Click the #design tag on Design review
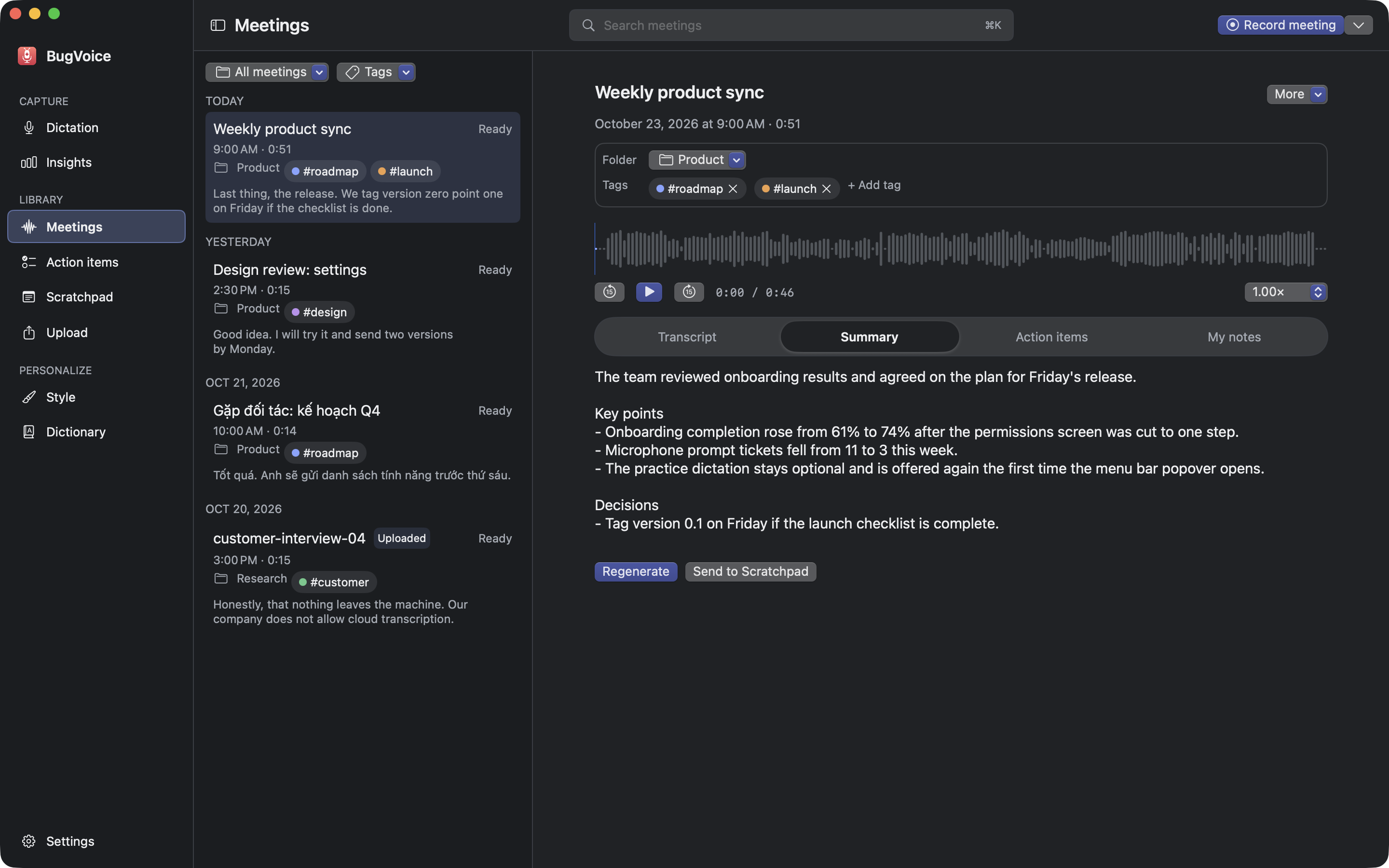This screenshot has width=1389, height=868. (x=319, y=312)
